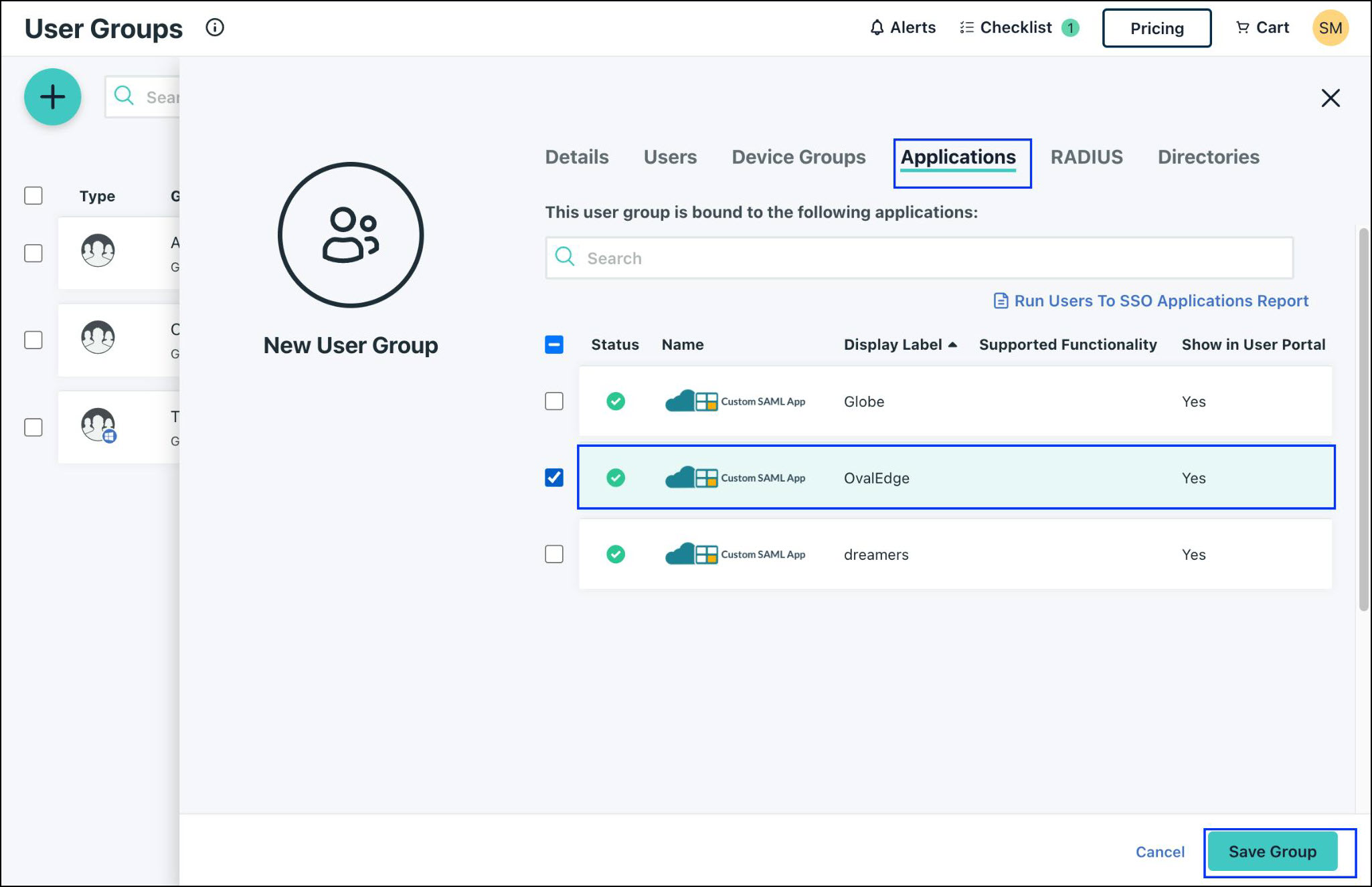Check the Globe application checkbox
Viewport: 1372px width, 887px height.
pos(554,401)
